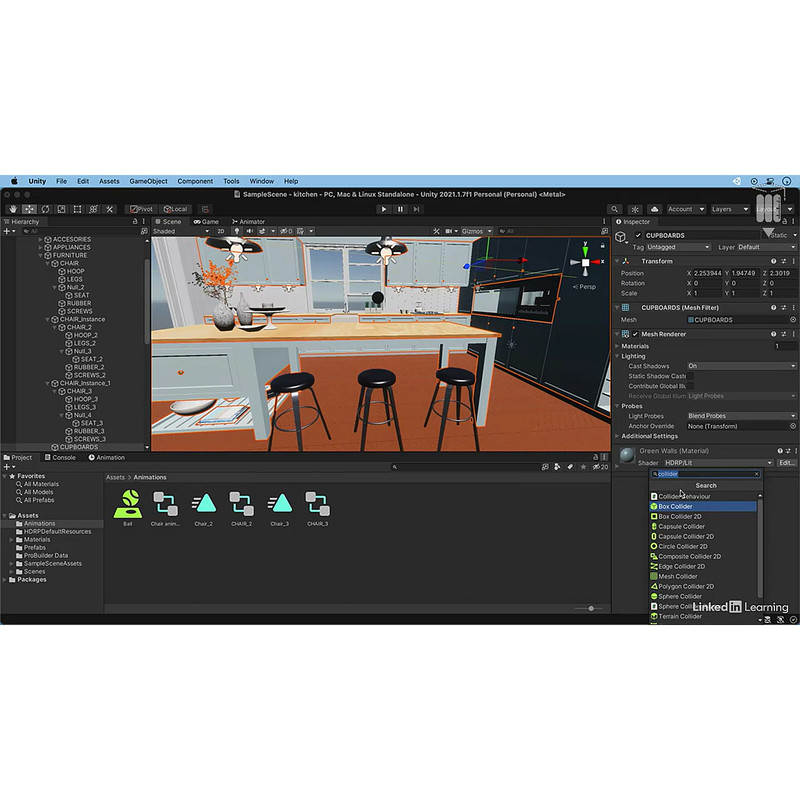
Task: Toggle the CUPBOARDS active checkbox
Action: (x=638, y=235)
